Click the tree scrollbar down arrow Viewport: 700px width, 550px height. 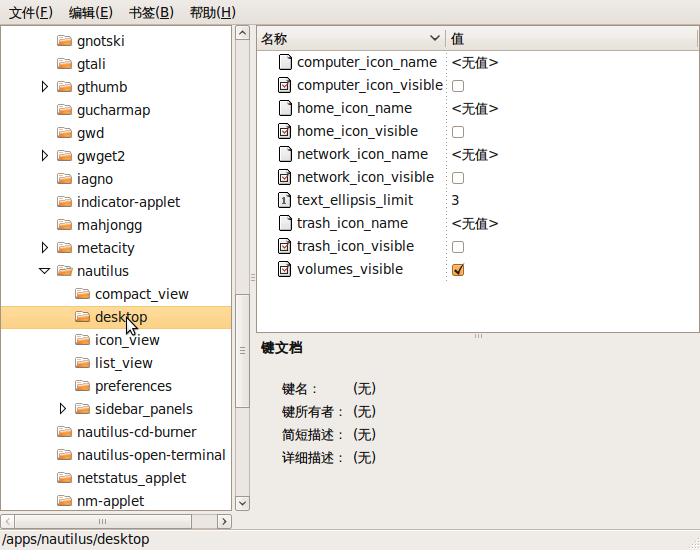pyautogui.click(x=242, y=503)
